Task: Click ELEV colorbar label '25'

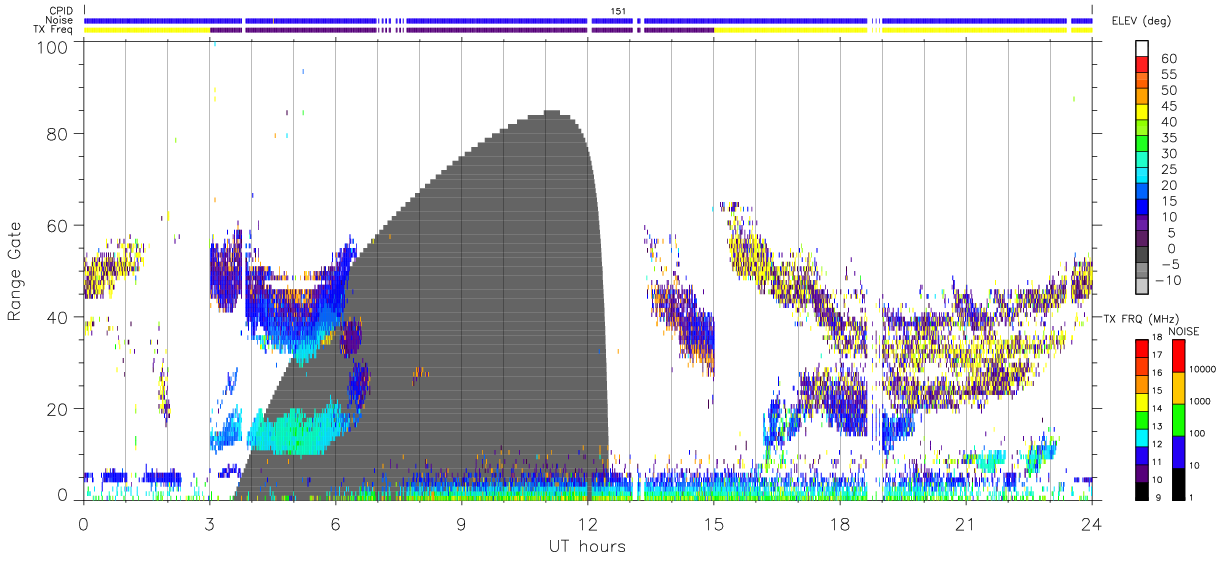Action: point(1169,169)
